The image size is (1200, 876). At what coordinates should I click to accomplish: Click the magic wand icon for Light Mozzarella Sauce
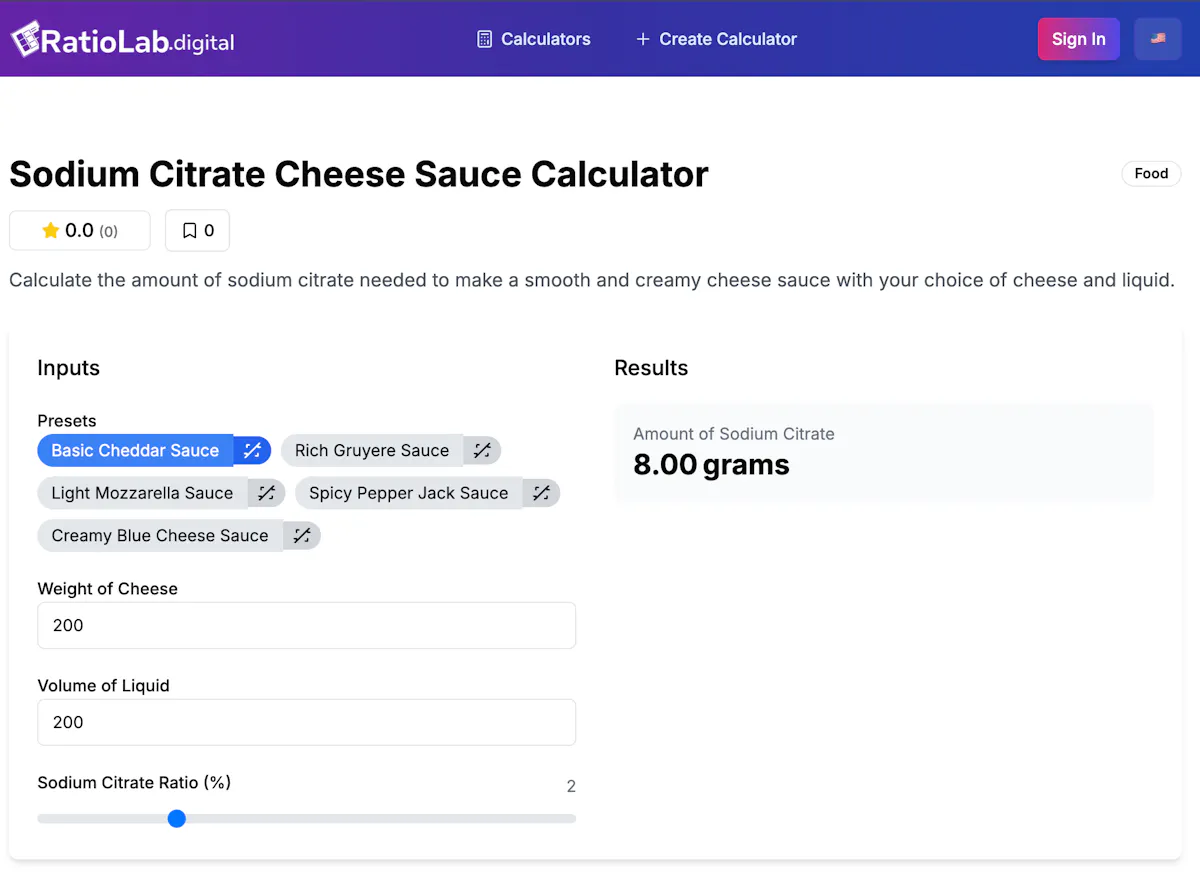(x=266, y=493)
